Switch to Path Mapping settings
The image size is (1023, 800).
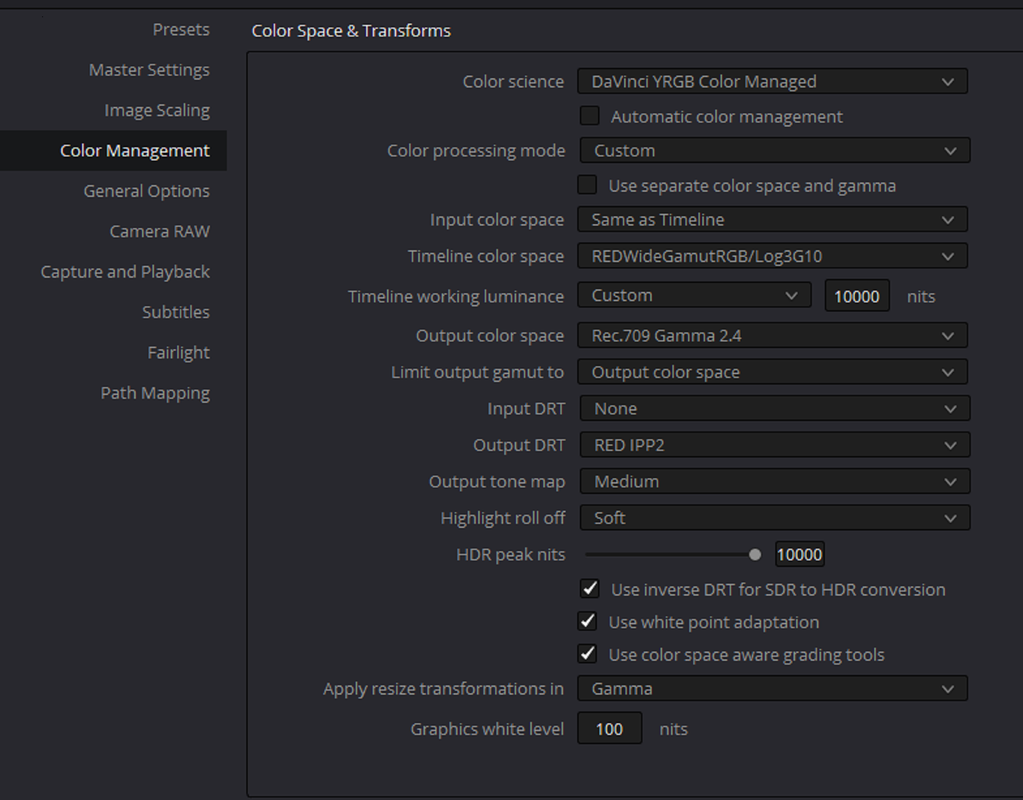[155, 393]
